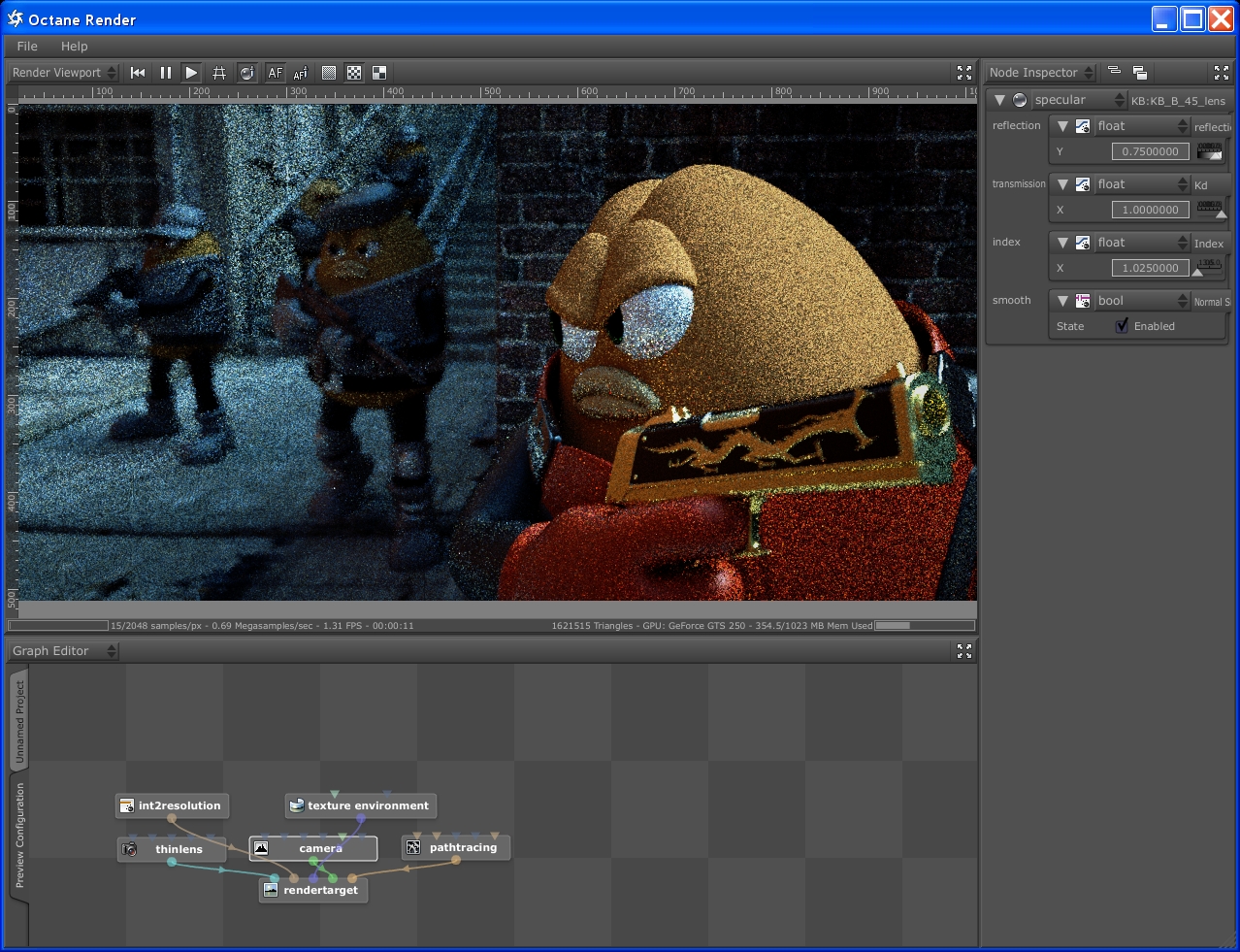Open the File menu
Screen dimensions: 1240x952
(x=27, y=46)
